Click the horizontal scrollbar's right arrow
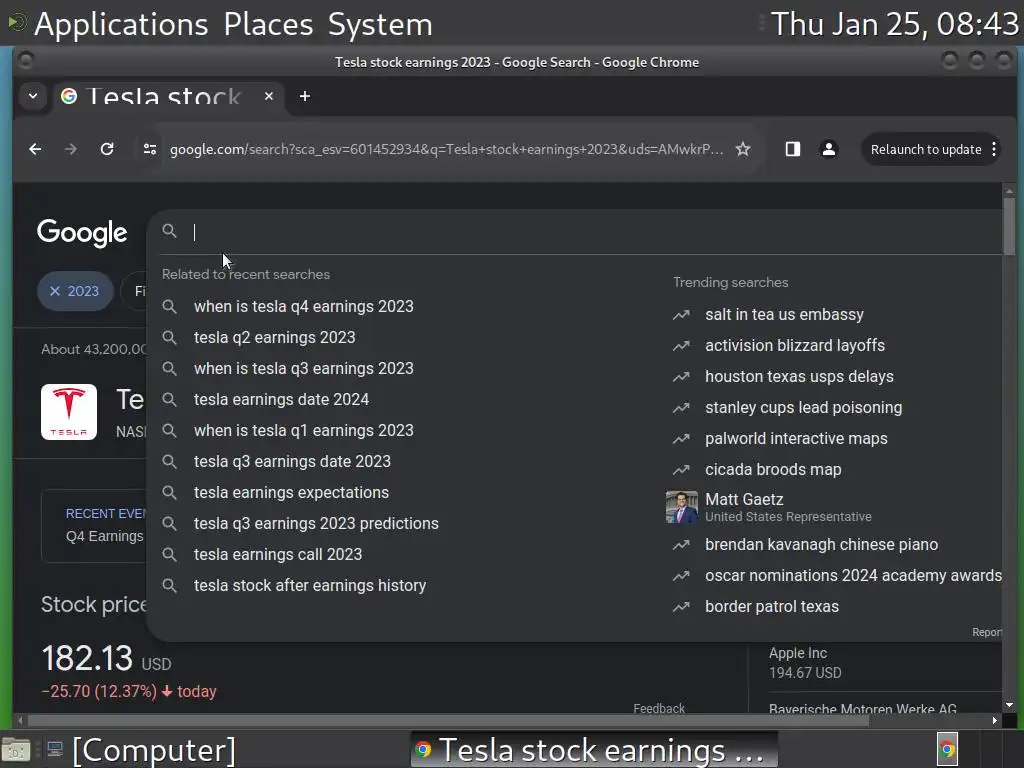This screenshot has width=1024, height=768. tap(995, 720)
